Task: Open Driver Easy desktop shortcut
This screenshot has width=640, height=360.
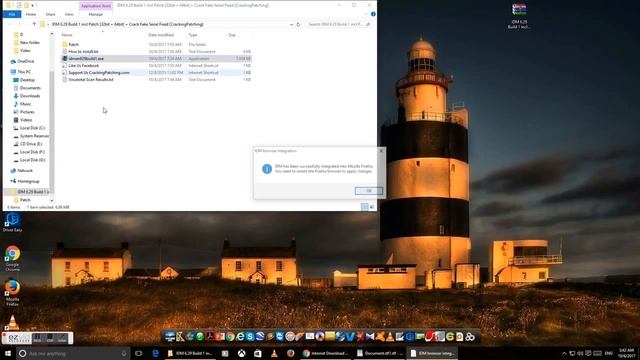Action: 12,222
